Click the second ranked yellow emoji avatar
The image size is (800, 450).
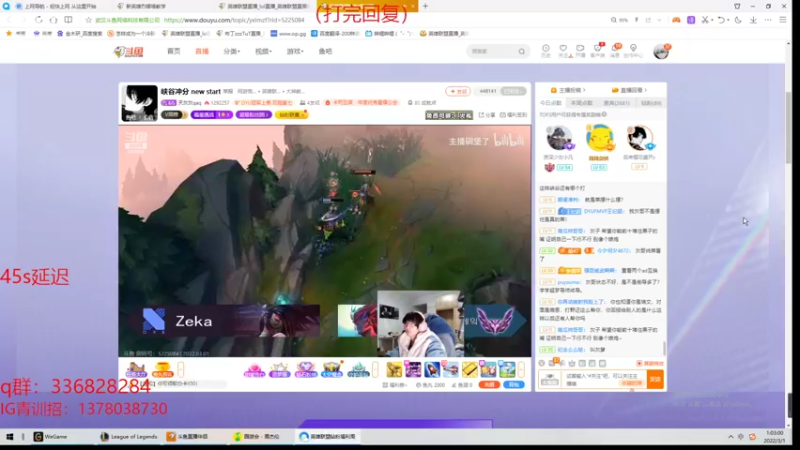(x=599, y=138)
